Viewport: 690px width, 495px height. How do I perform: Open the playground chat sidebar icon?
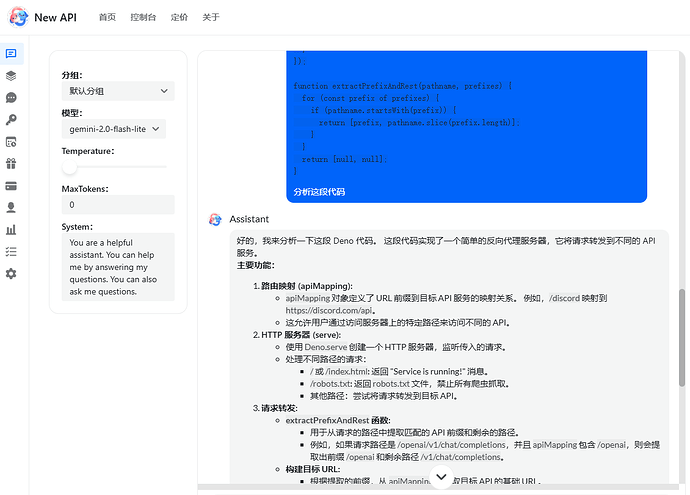[x=11, y=54]
